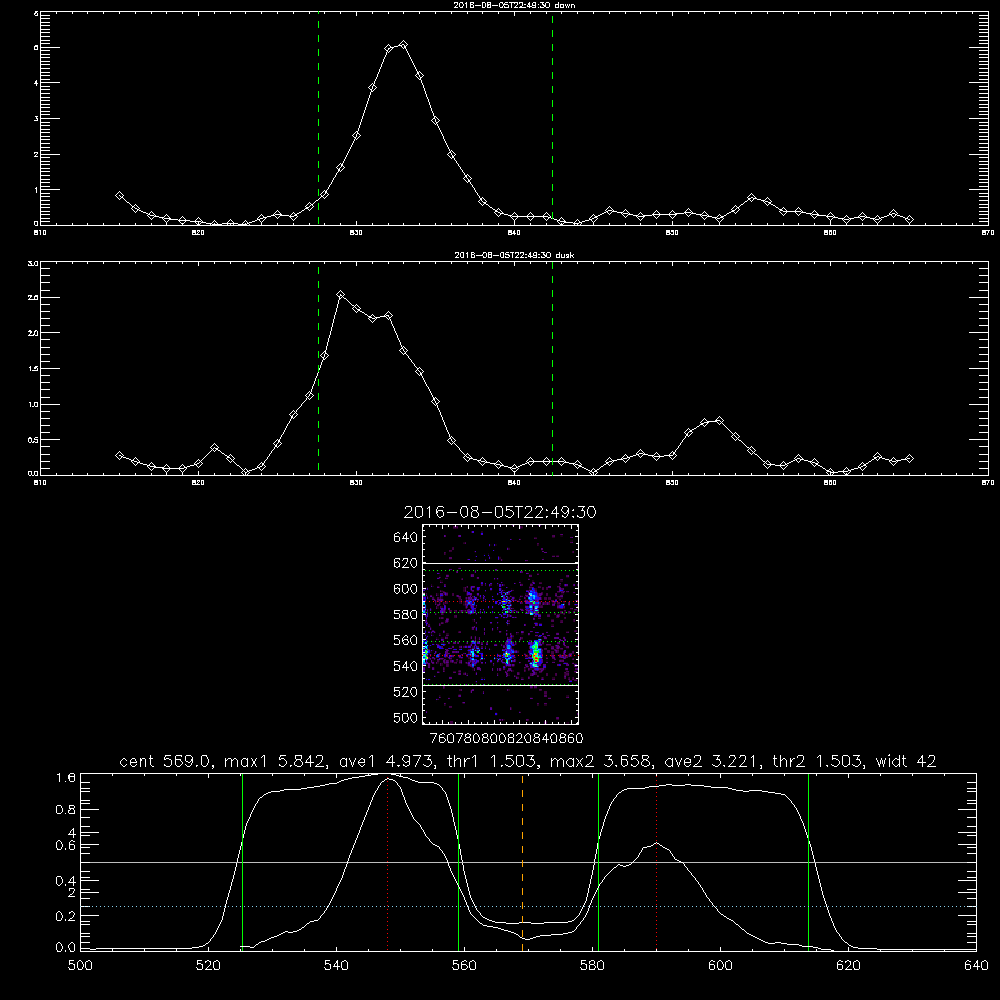Click the 'thr2 1.503' statistic
Screen dimensions: 1000x1000
817,761
